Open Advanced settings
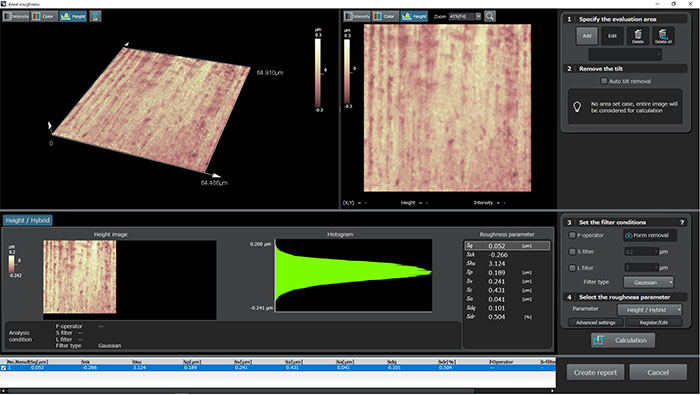This screenshot has height=395, width=700. click(x=596, y=322)
